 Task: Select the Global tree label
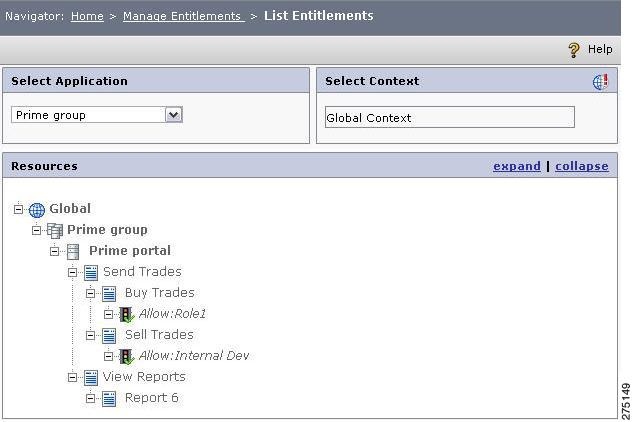(x=70, y=209)
